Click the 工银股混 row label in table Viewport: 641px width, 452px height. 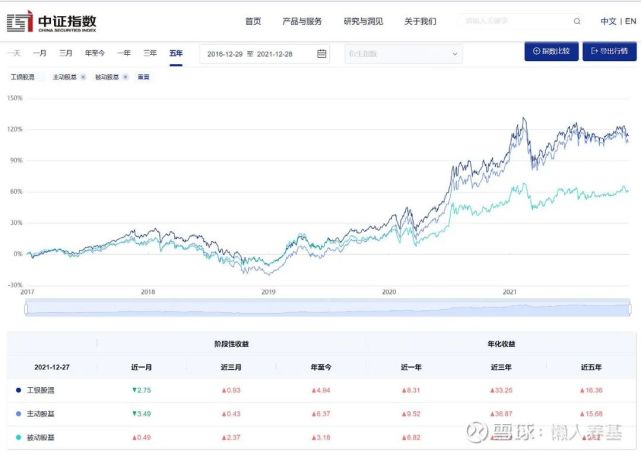[x=40, y=390]
